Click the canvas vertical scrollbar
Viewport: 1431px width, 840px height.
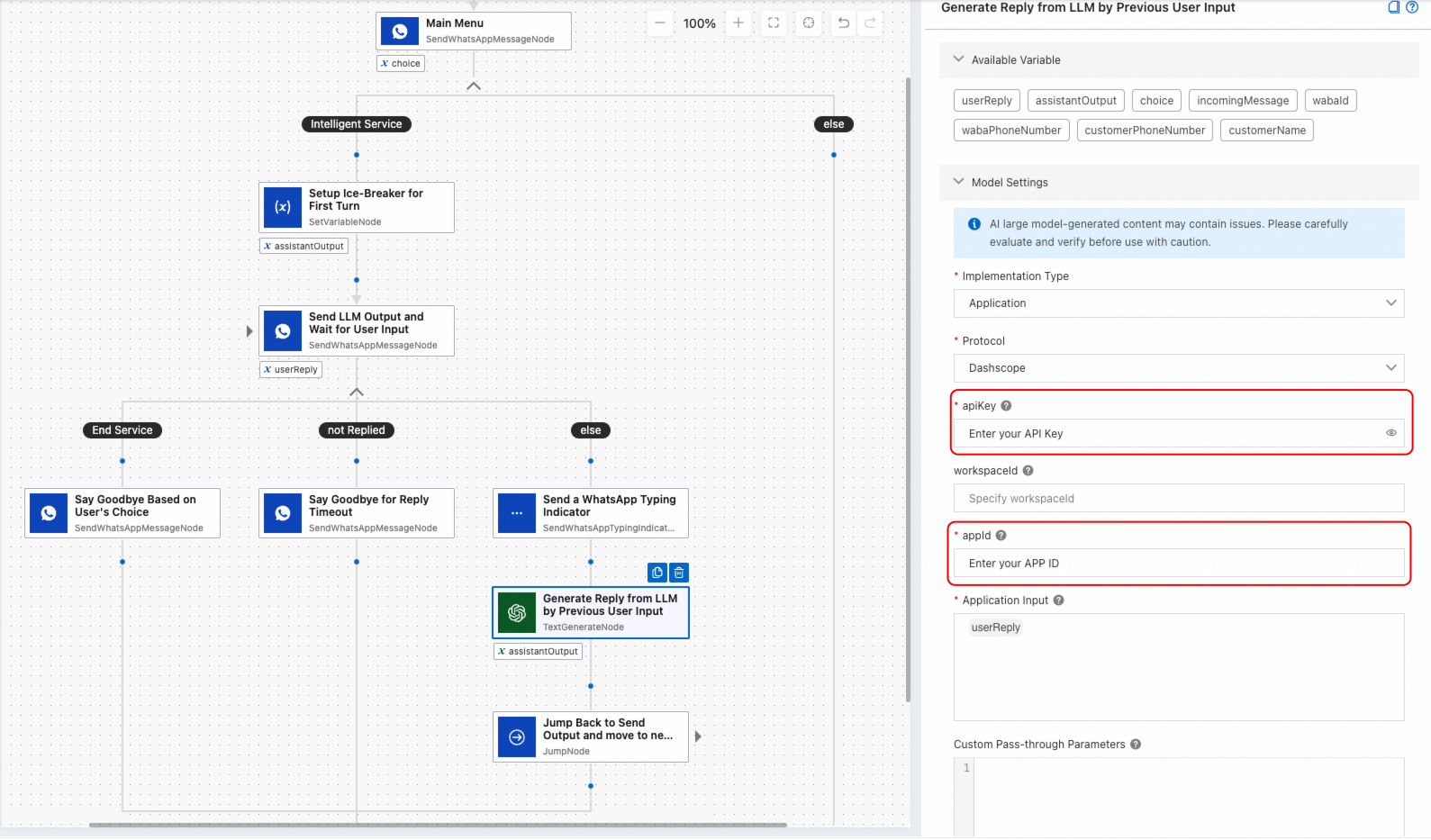908,389
